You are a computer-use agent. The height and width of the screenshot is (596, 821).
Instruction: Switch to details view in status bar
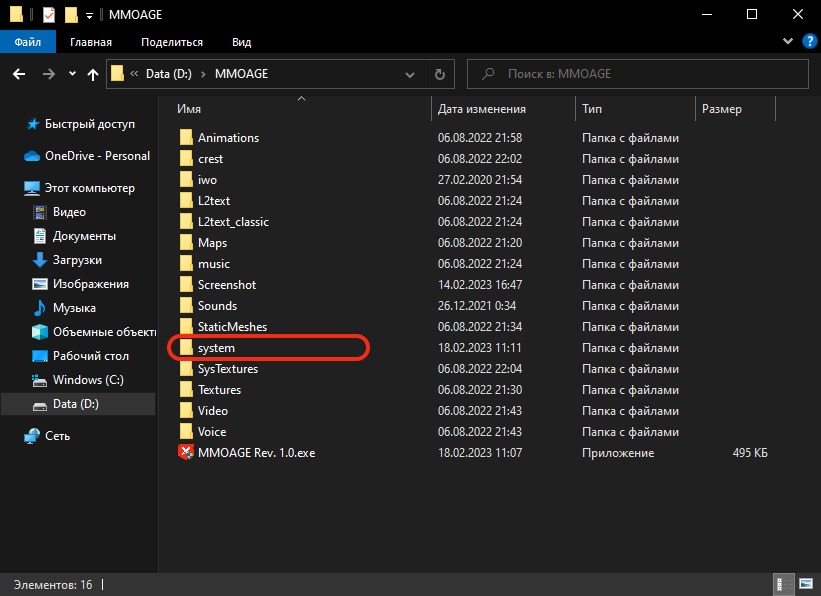786,583
